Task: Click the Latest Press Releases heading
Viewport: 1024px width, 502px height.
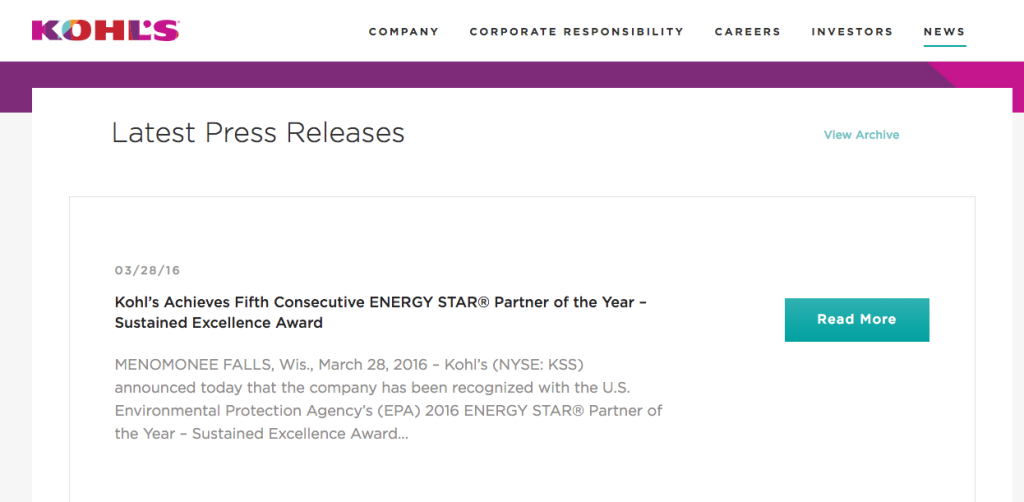Action: pyautogui.click(x=259, y=133)
